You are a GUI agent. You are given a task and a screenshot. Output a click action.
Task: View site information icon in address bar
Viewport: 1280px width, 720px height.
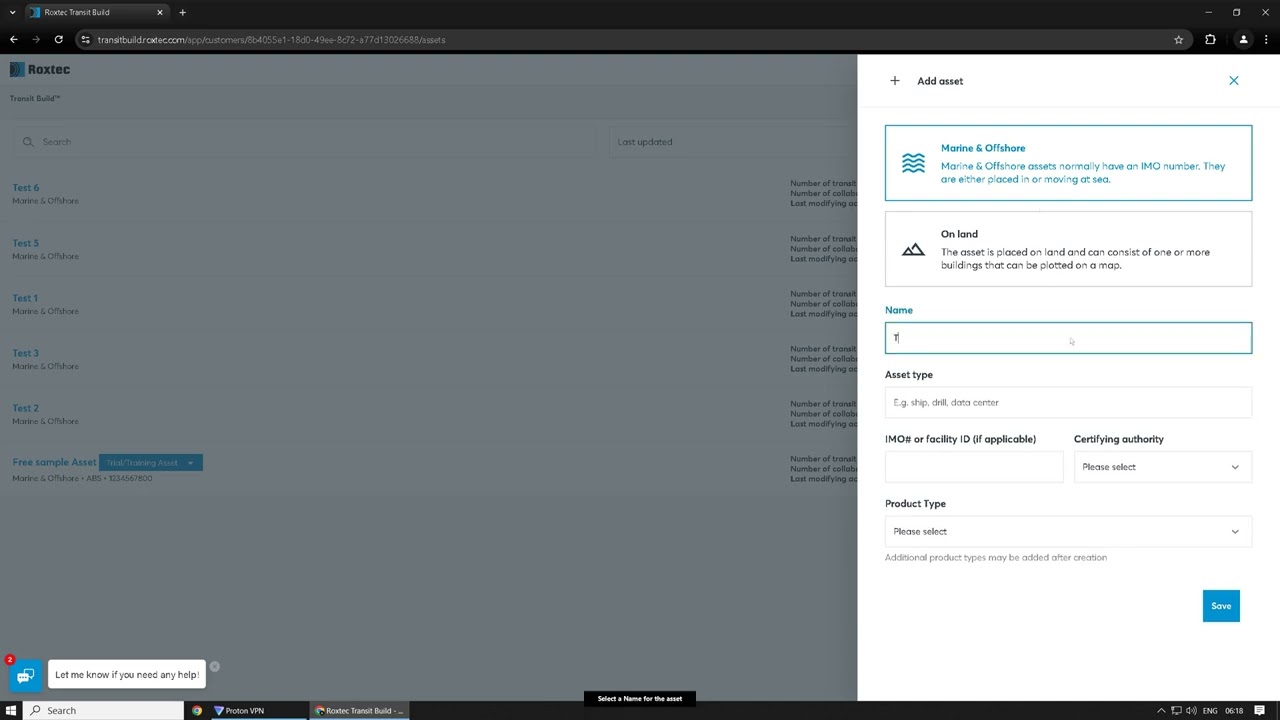pos(86,40)
